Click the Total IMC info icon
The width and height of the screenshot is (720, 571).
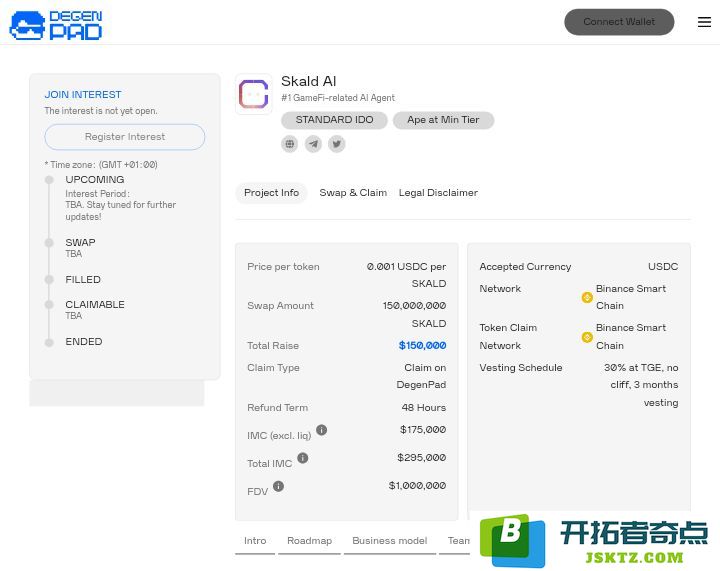click(x=303, y=458)
